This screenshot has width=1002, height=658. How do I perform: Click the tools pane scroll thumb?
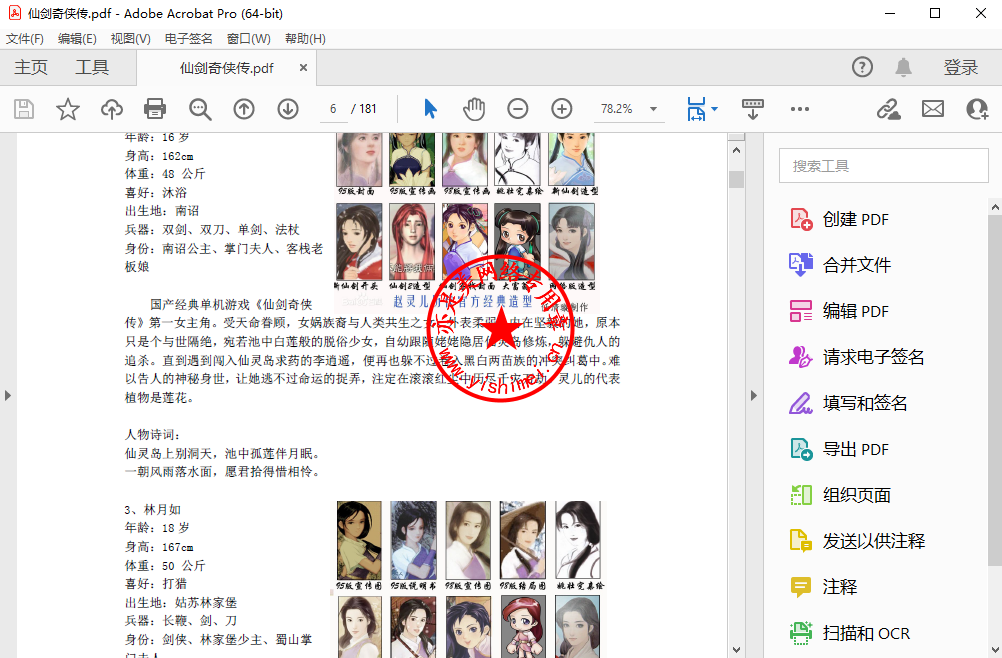tap(995, 391)
